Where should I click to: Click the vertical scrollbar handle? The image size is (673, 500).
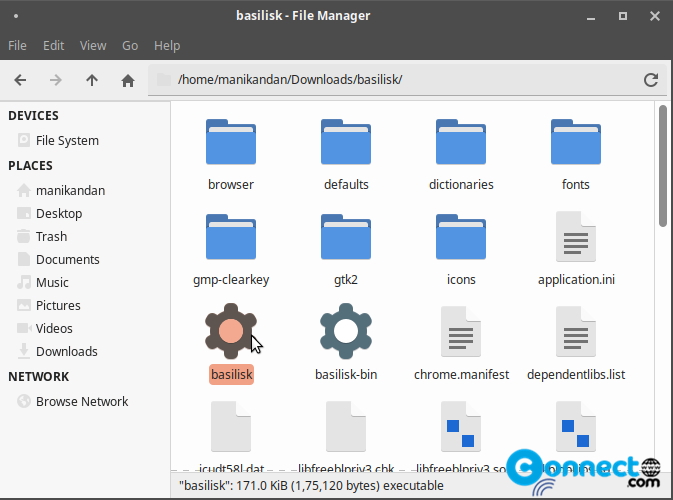coord(663,166)
